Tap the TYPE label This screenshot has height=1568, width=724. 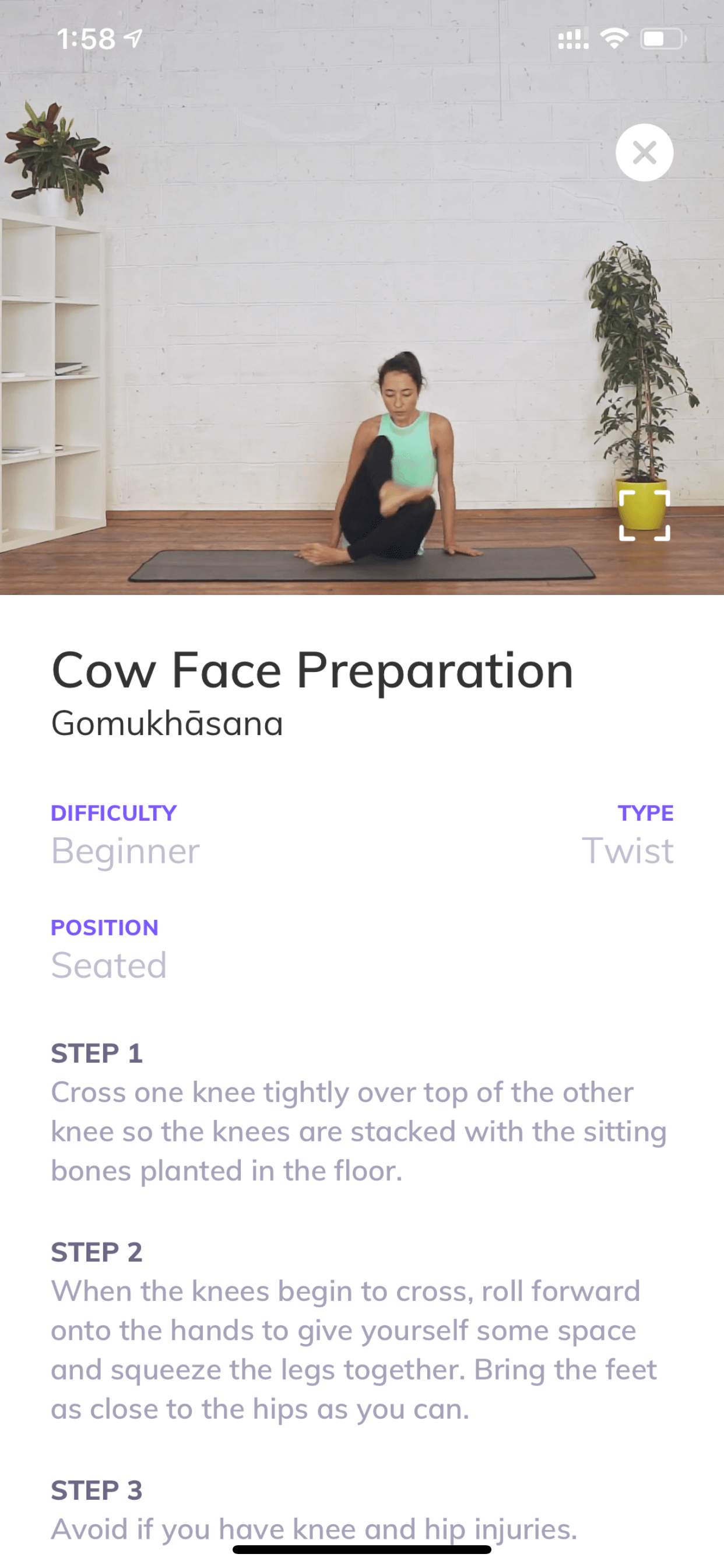pyautogui.click(x=645, y=813)
